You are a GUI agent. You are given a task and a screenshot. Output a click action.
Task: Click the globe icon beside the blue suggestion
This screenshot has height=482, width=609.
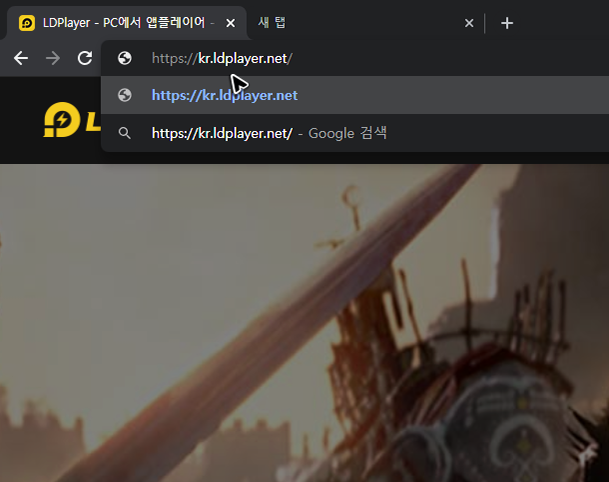pyautogui.click(x=125, y=95)
